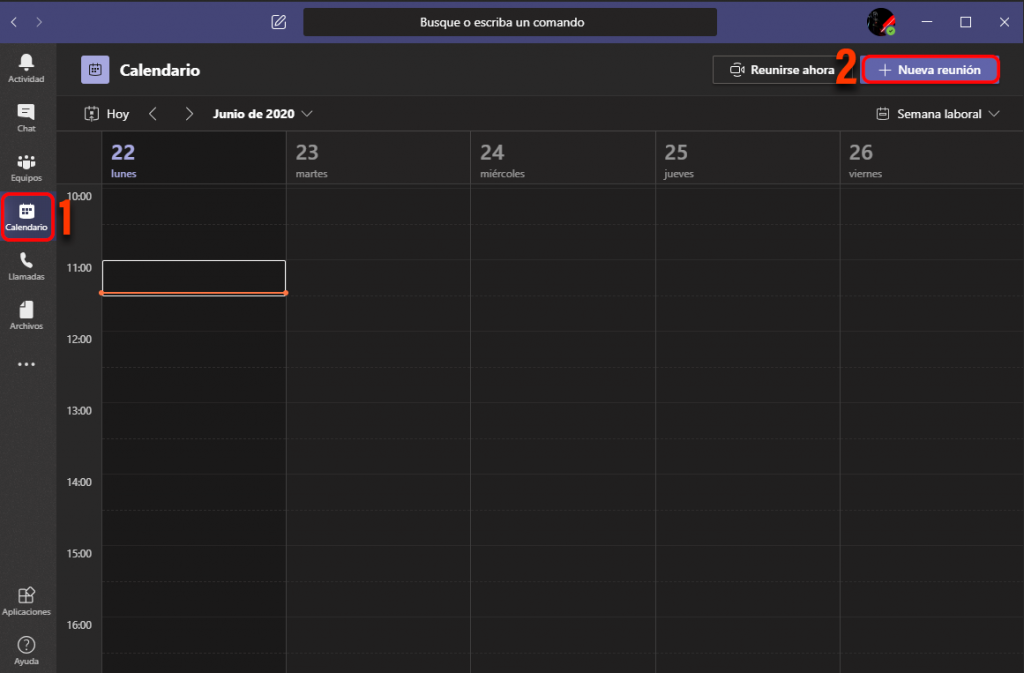Image resolution: width=1024 pixels, height=673 pixels.
Task: Navigate back a week with the left chevron
Action: click(153, 113)
